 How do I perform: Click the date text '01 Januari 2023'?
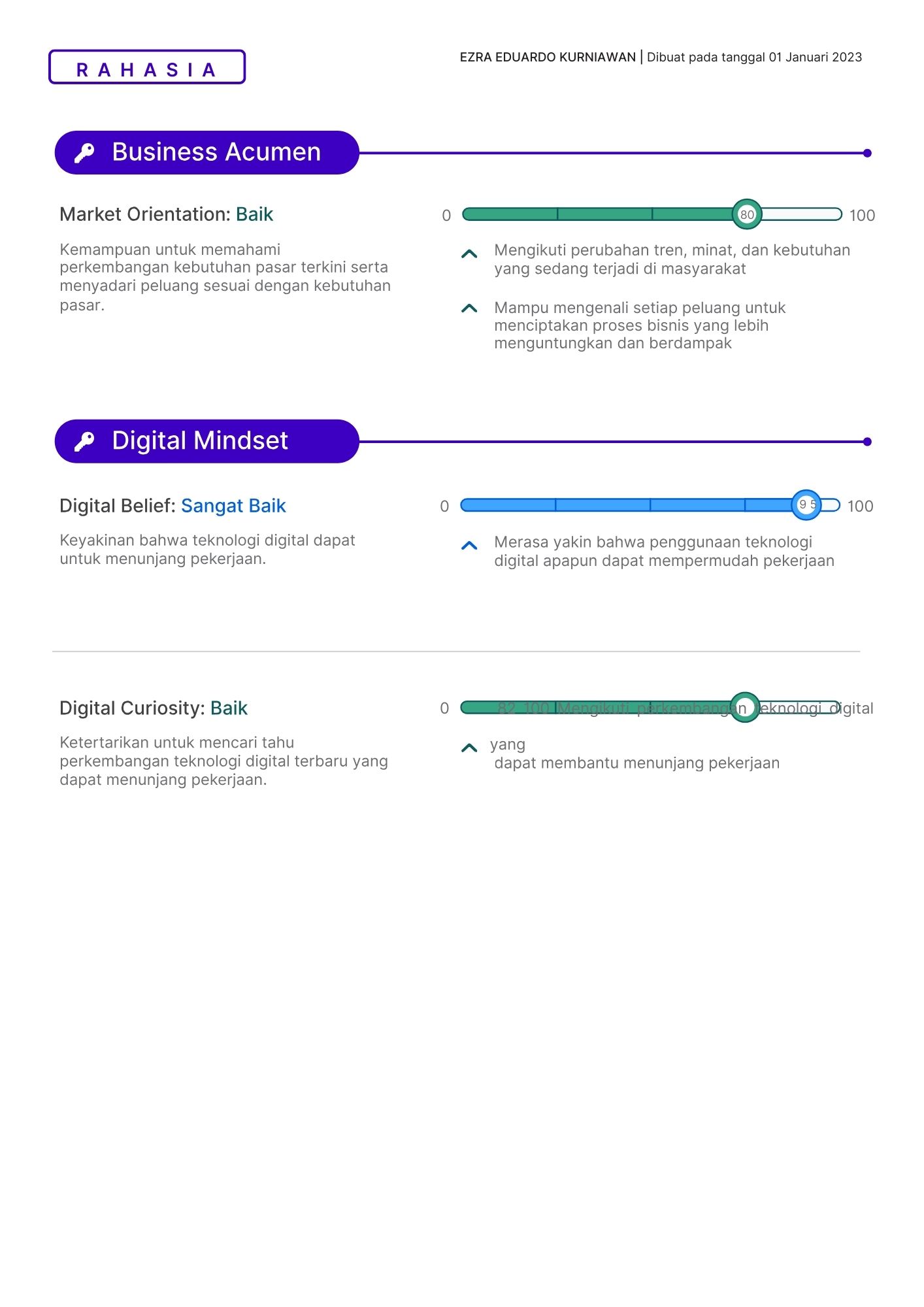(x=815, y=58)
